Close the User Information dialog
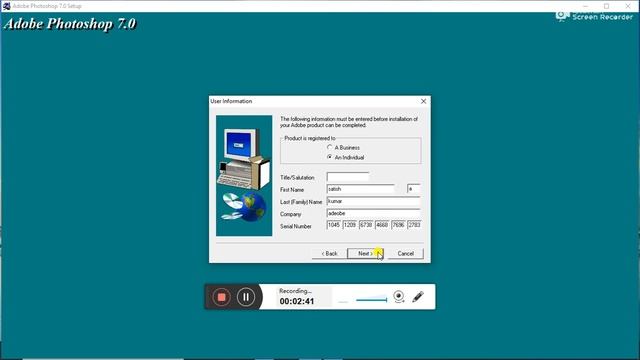 tap(423, 101)
